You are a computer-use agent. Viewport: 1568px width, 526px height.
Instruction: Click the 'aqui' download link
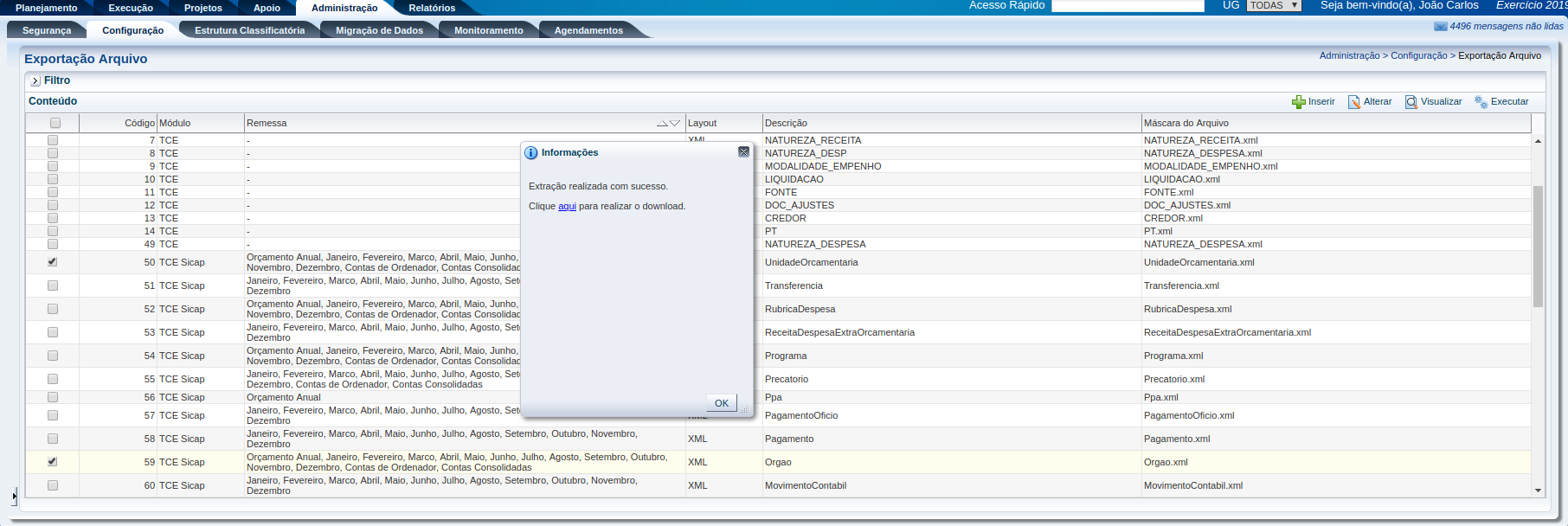pos(567,207)
